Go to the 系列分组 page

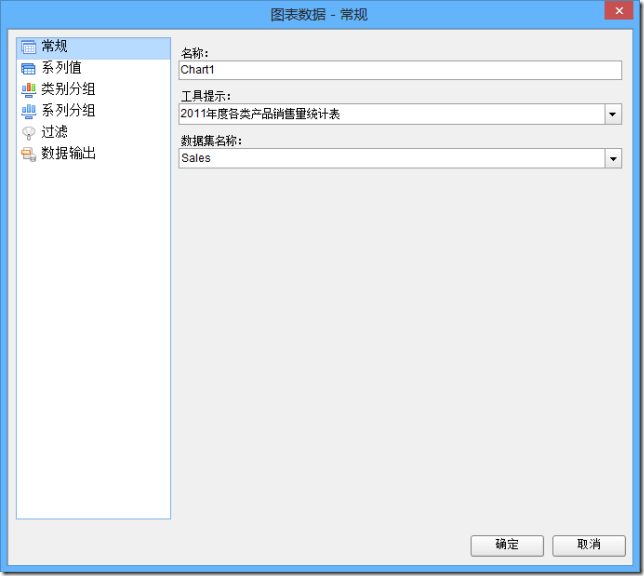(68, 111)
